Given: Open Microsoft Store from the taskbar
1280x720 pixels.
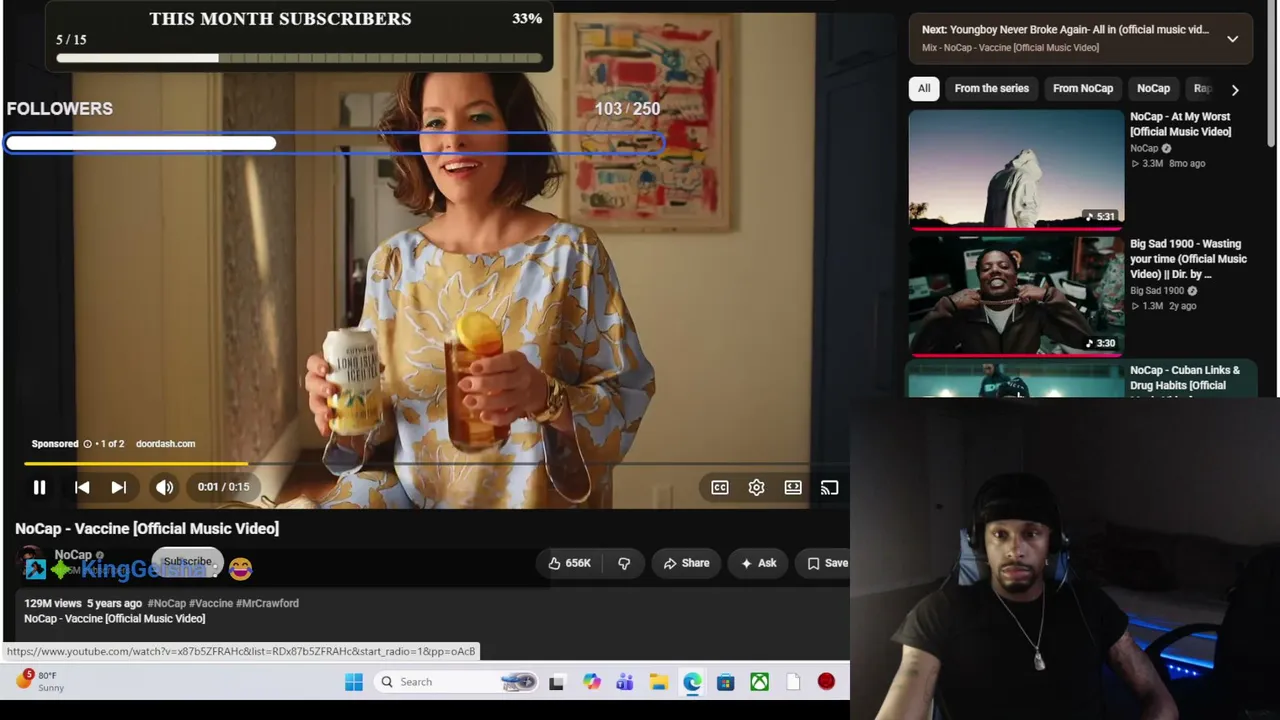Looking at the screenshot, I should pyautogui.click(x=725, y=682).
